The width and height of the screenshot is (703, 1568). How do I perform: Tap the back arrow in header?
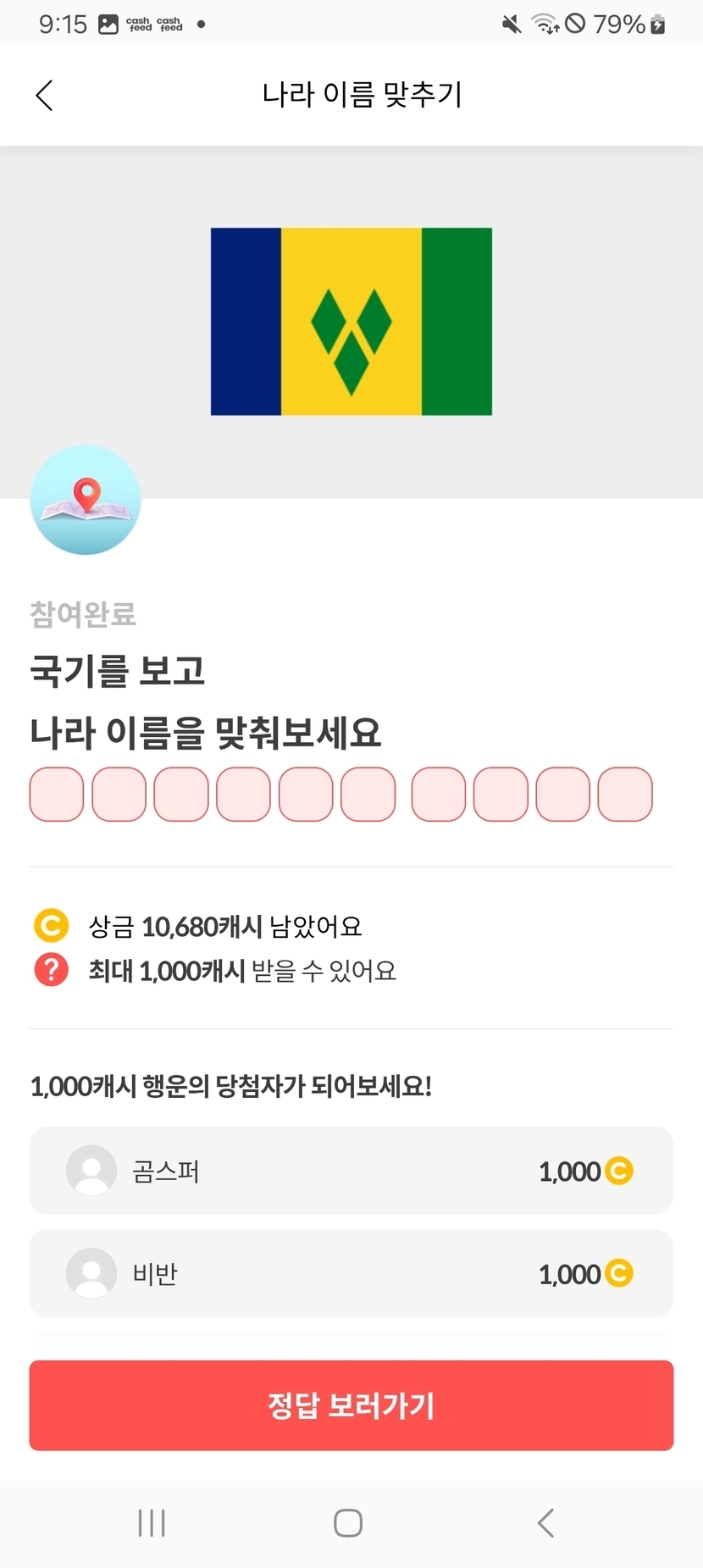point(45,95)
